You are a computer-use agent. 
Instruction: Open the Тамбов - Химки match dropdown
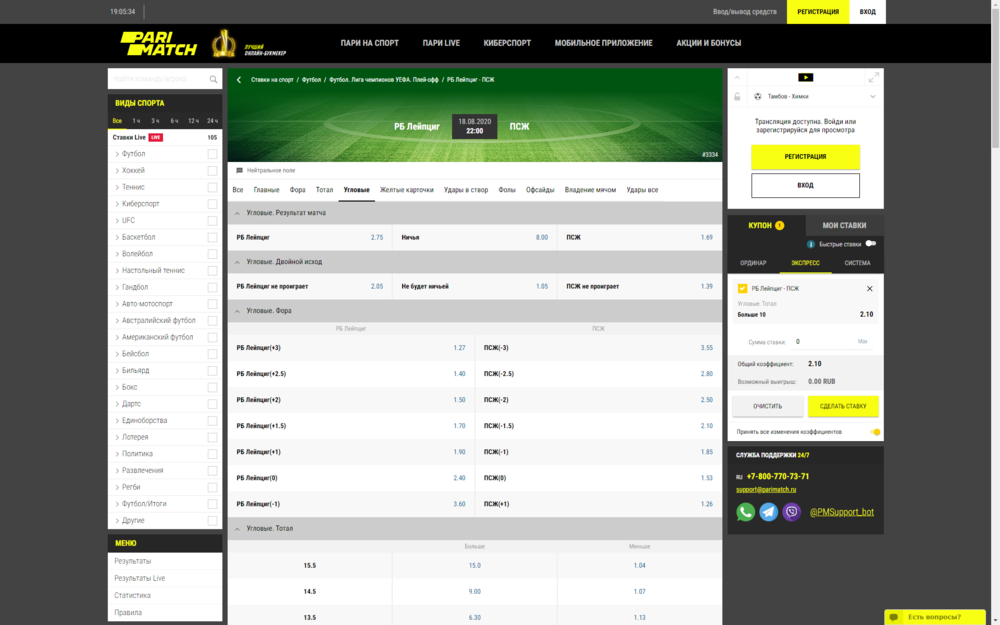pos(872,96)
